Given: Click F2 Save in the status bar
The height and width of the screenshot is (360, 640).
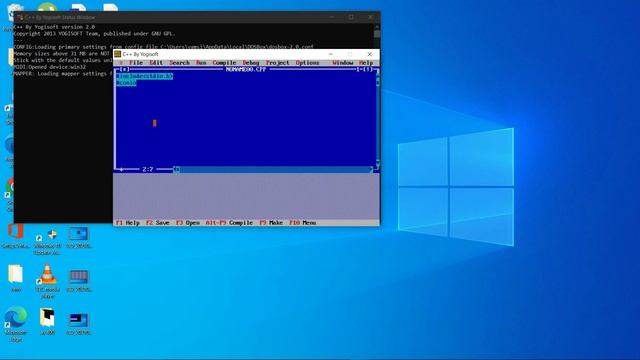Looking at the screenshot, I should pos(158,223).
